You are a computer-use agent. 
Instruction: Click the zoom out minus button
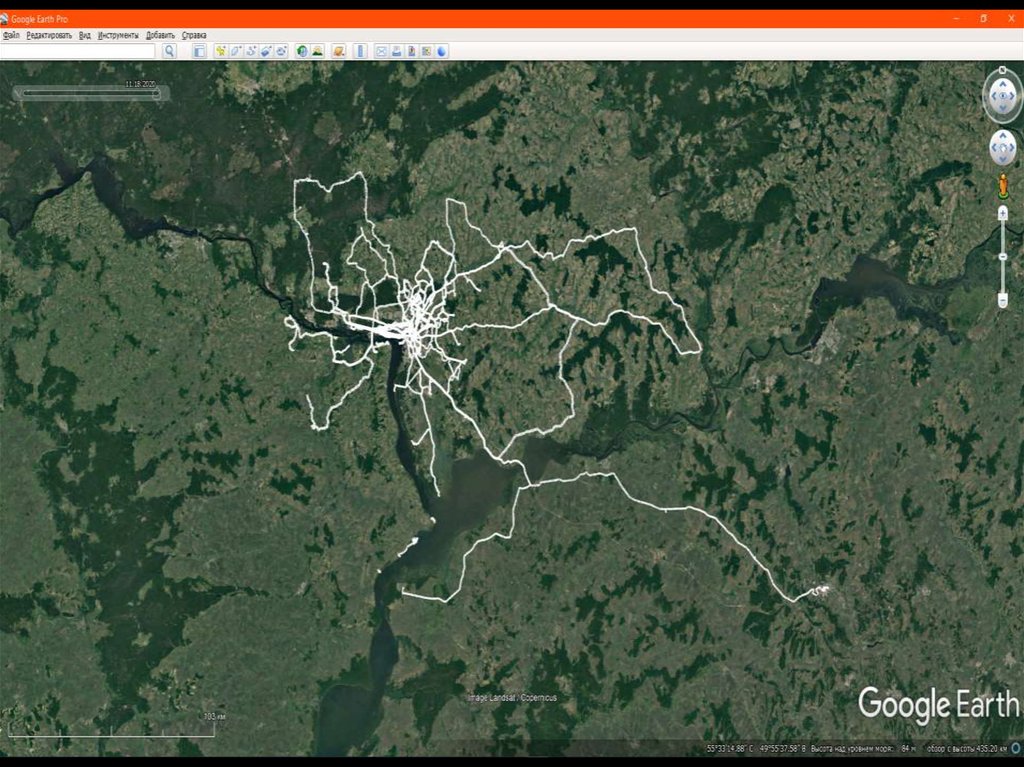pyautogui.click(x=1003, y=301)
